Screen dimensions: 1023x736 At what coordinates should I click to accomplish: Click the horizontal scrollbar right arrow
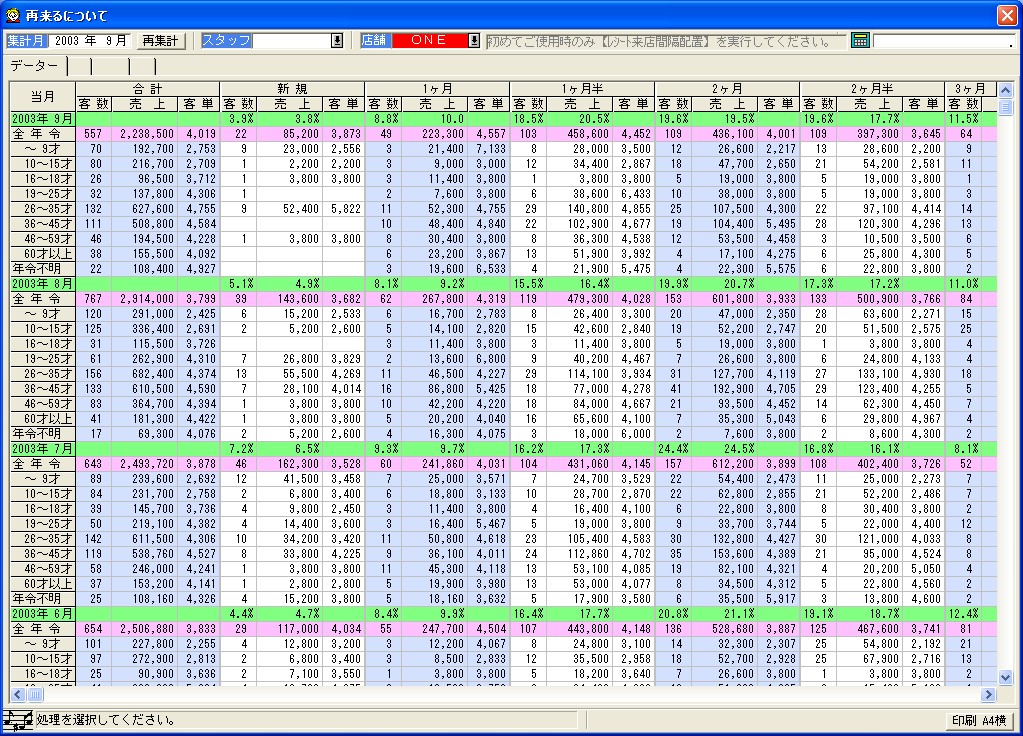click(x=988, y=694)
